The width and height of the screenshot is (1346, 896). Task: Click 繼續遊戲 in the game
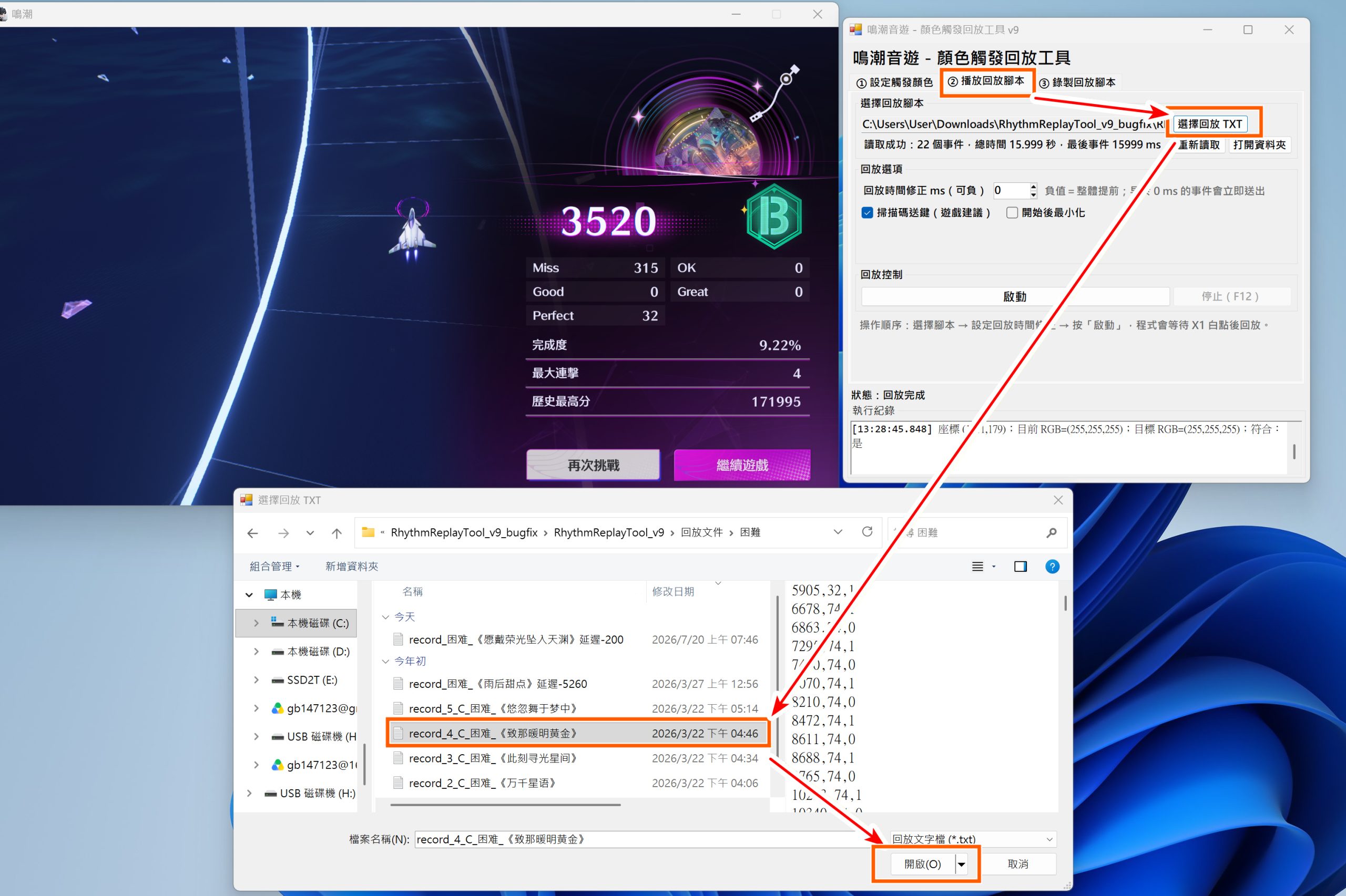[x=742, y=465]
